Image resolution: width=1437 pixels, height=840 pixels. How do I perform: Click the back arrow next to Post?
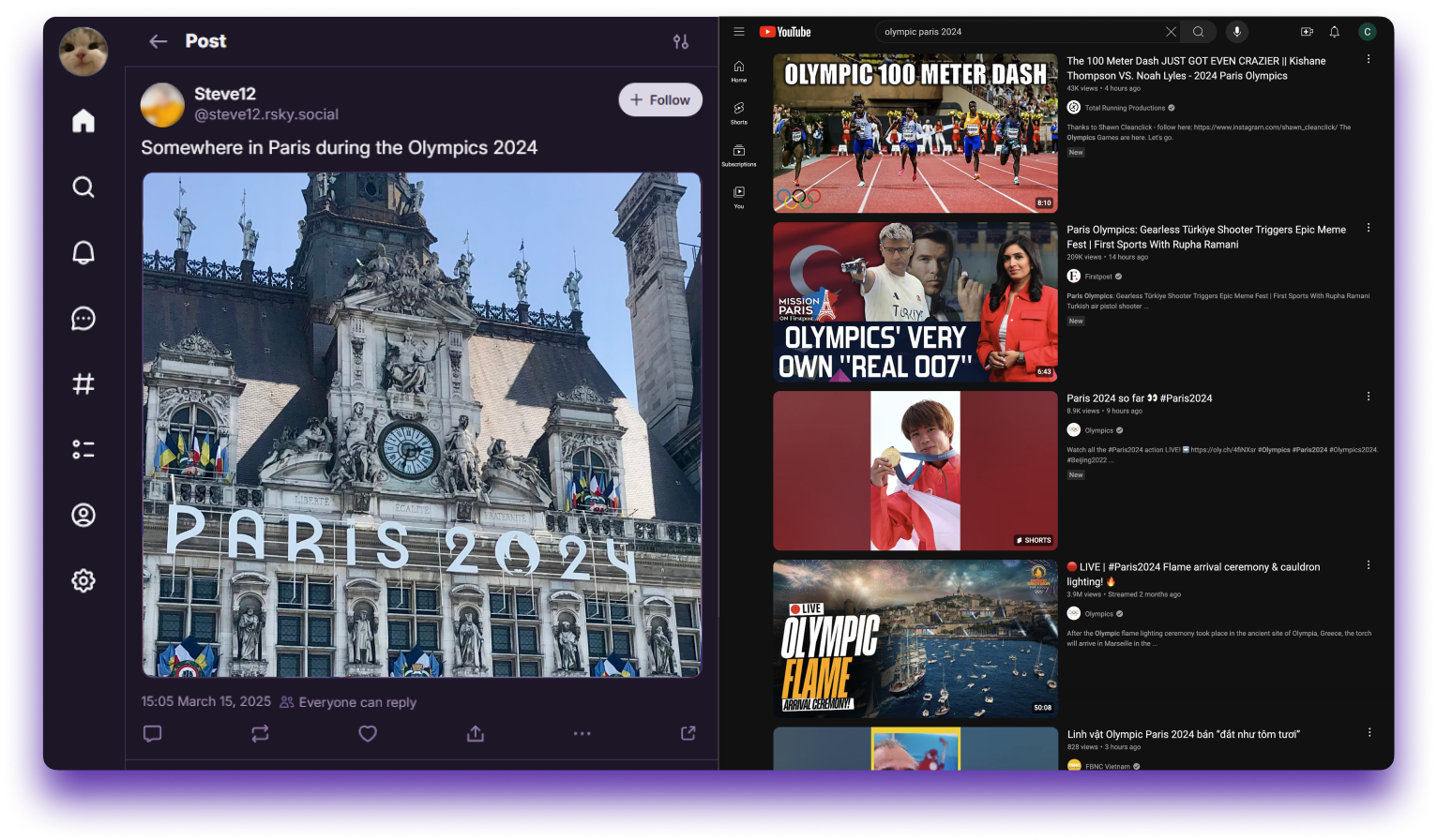pos(158,41)
